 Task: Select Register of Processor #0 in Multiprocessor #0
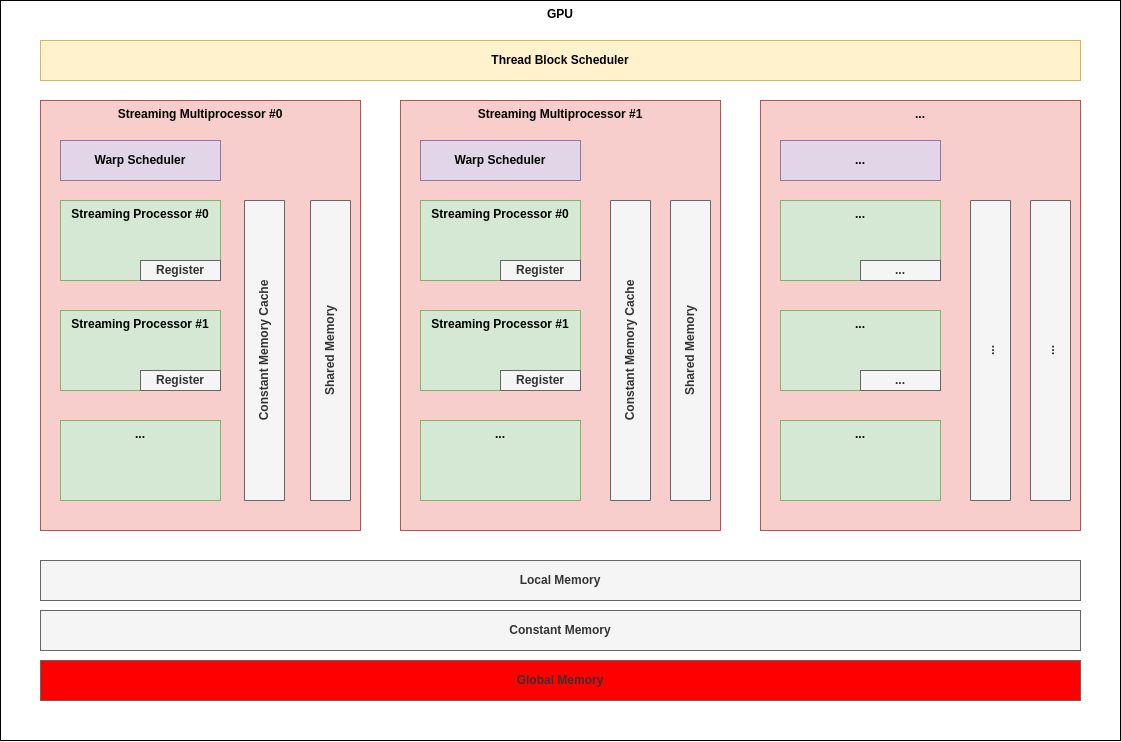click(180, 270)
